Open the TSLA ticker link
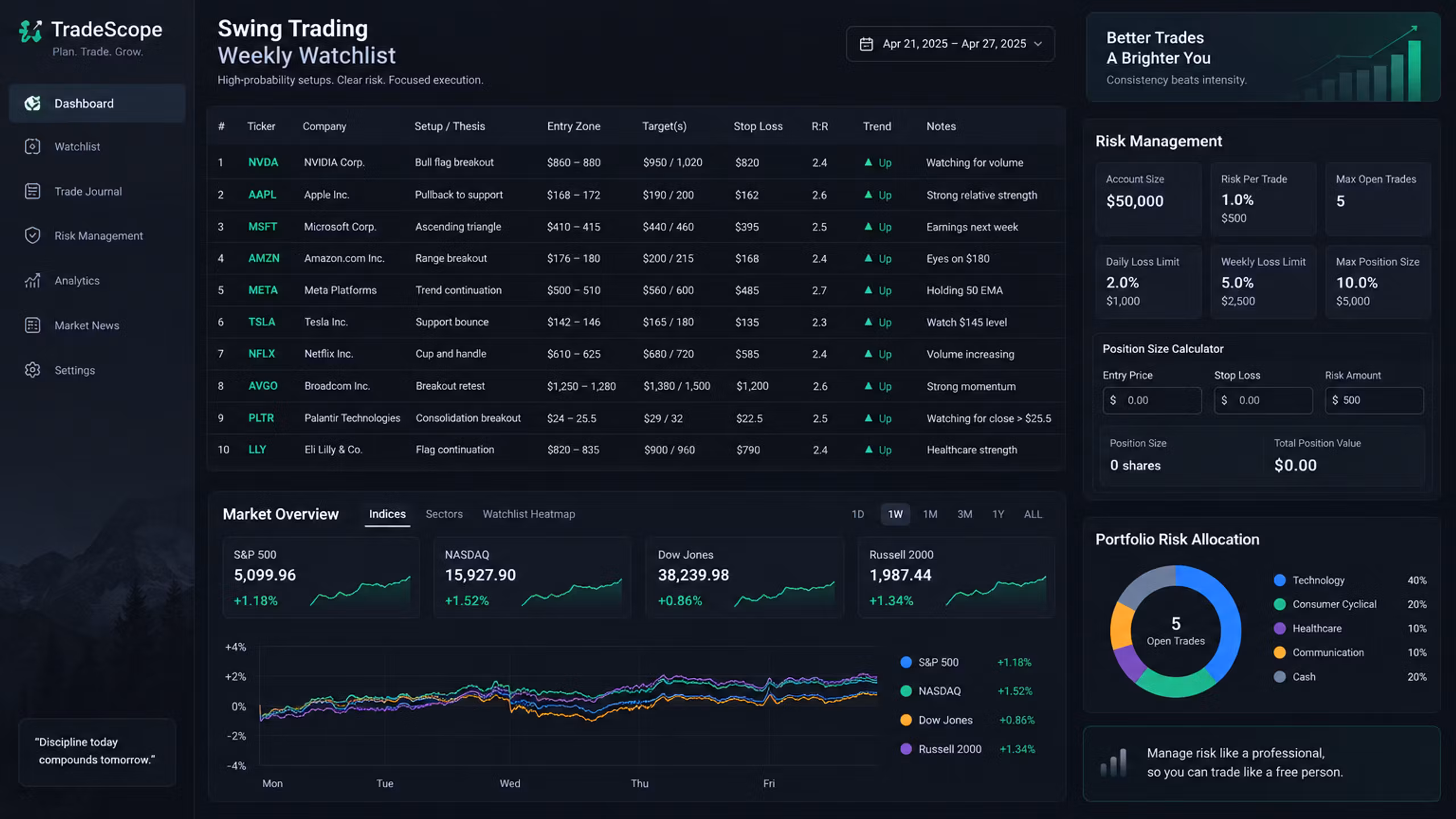The image size is (1456, 819). (x=262, y=322)
